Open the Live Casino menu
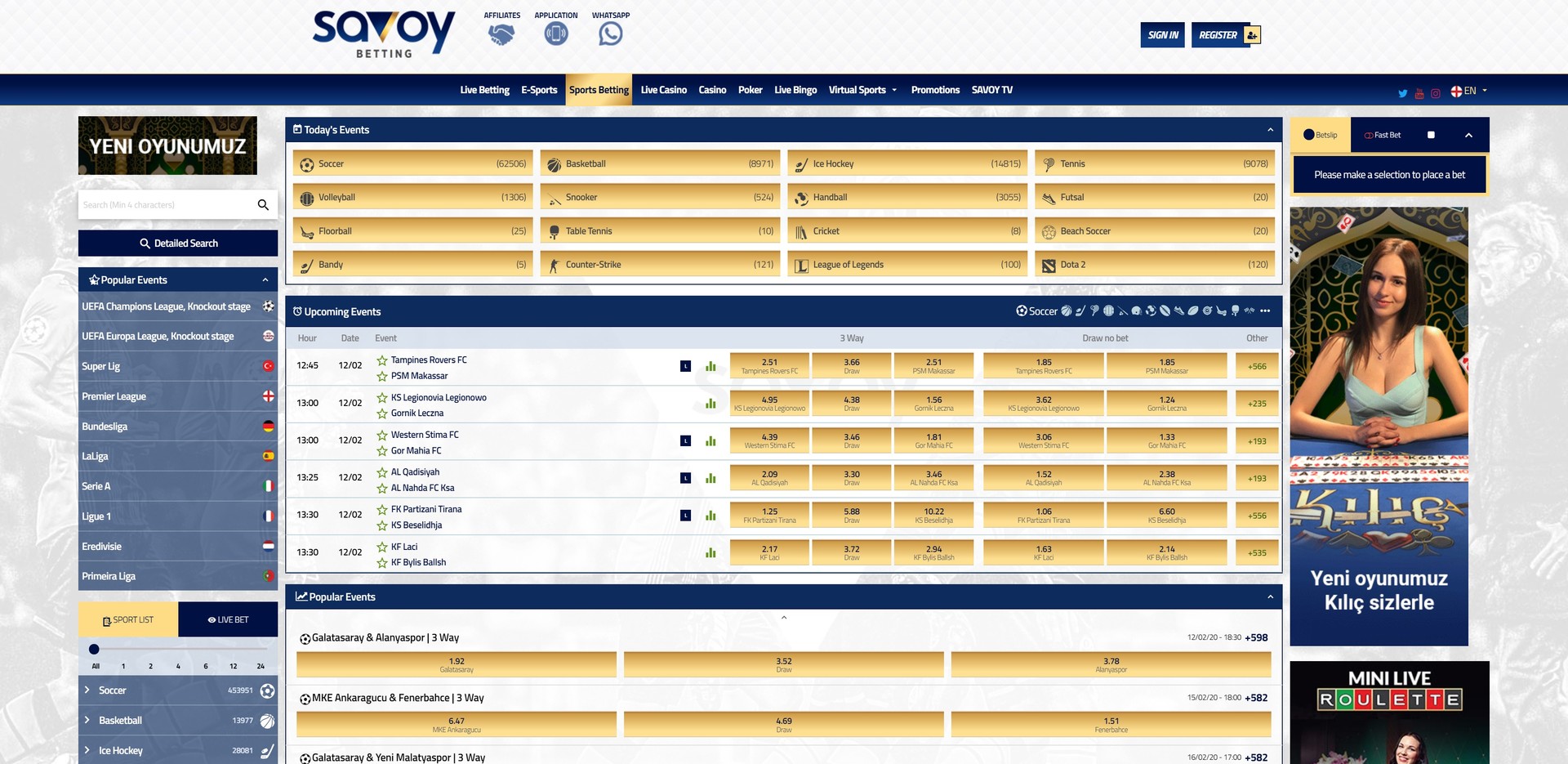The image size is (1568, 764). [663, 90]
